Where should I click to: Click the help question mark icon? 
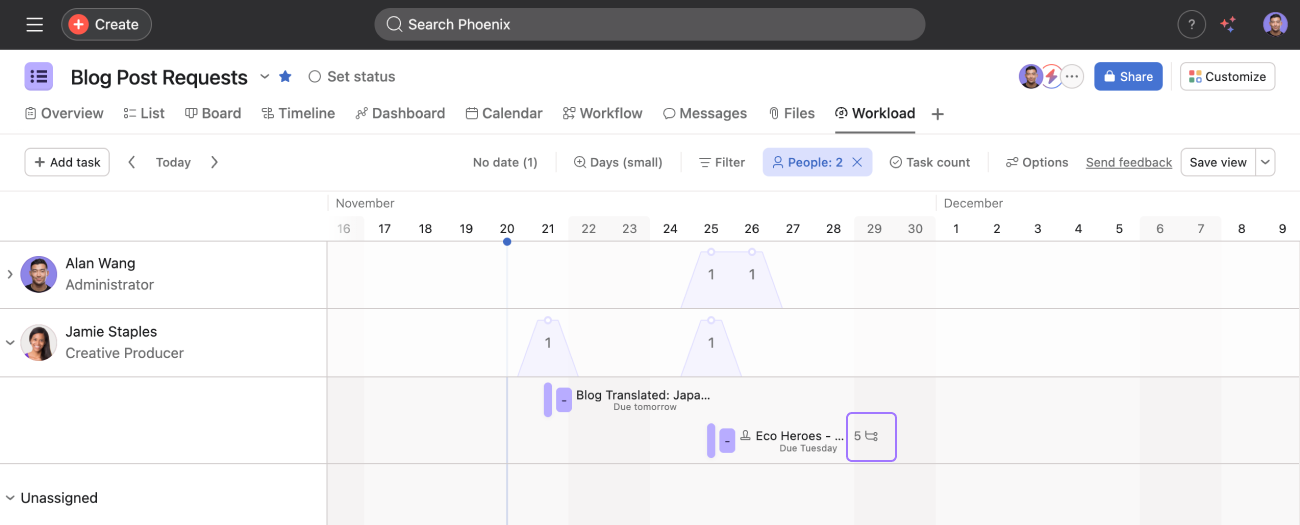[x=1191, y=24]
